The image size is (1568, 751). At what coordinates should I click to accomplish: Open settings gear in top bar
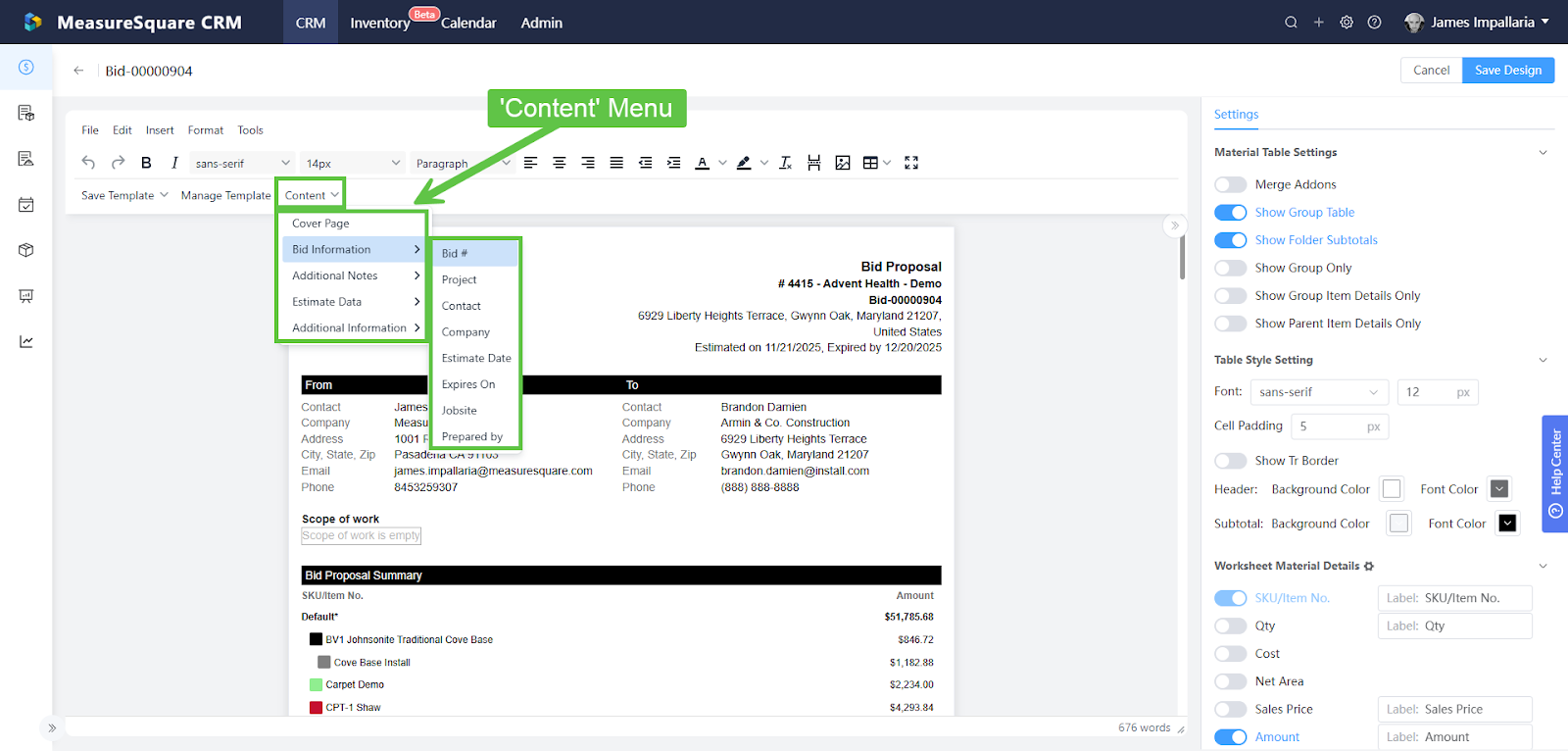1347,23
